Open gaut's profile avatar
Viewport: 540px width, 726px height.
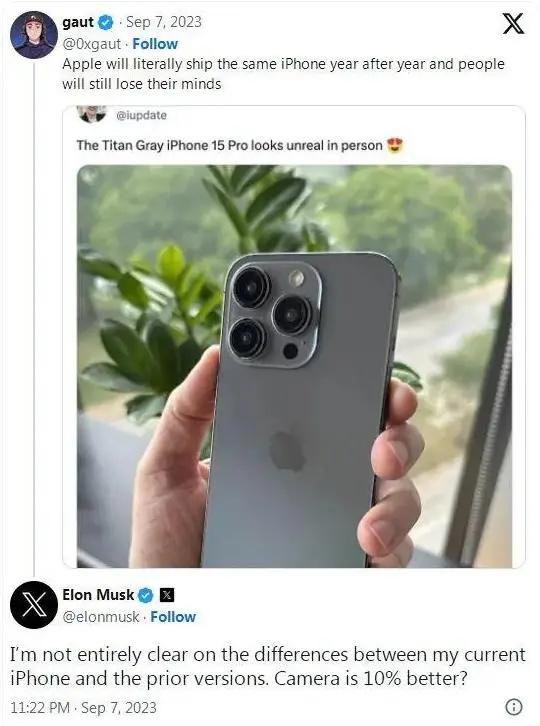click(34, 35)
